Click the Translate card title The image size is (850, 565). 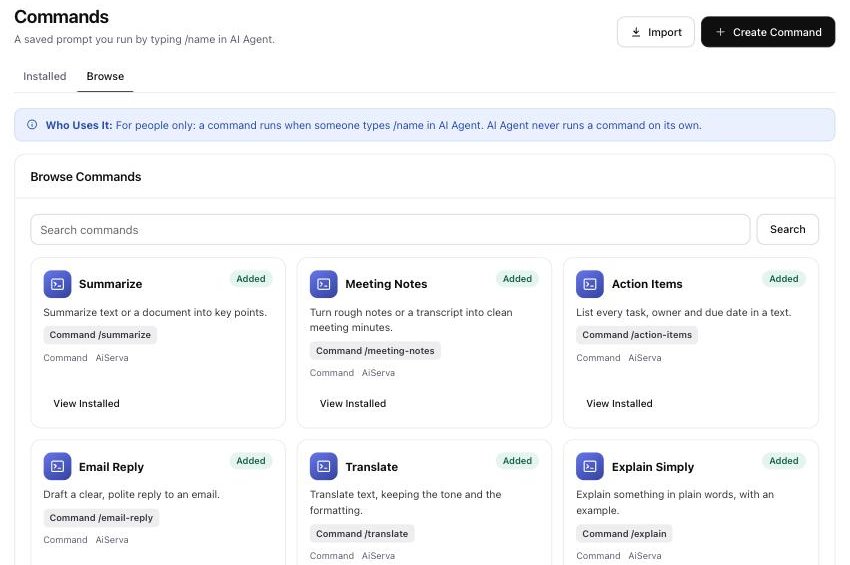[371, 467]
